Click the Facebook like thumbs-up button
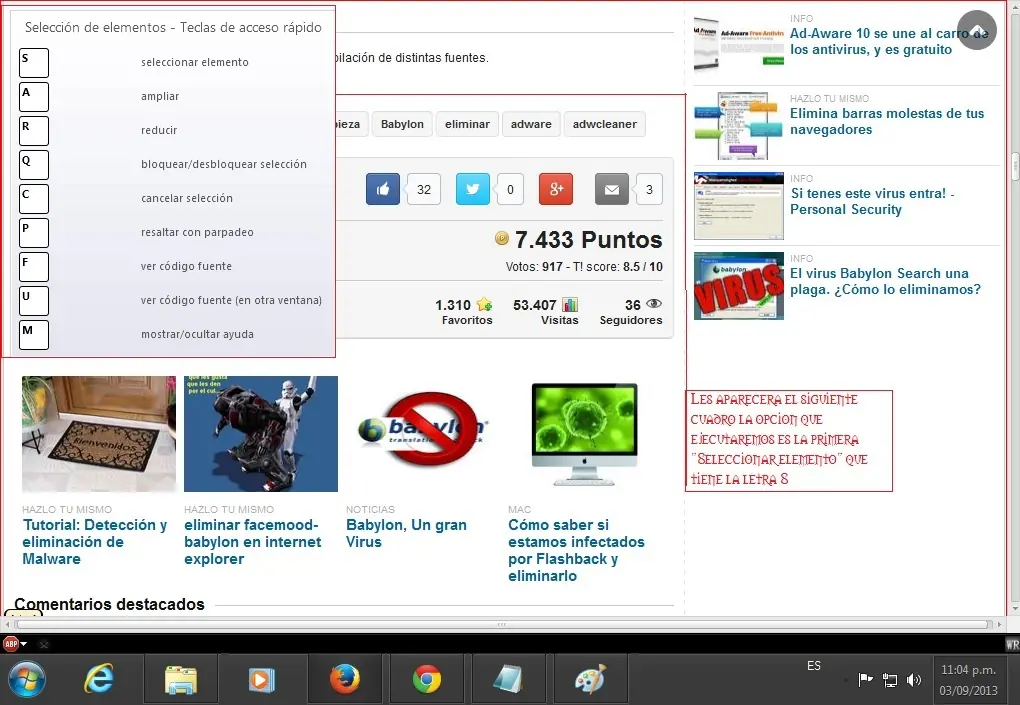The image size is (1020, 705). (382, 189)
